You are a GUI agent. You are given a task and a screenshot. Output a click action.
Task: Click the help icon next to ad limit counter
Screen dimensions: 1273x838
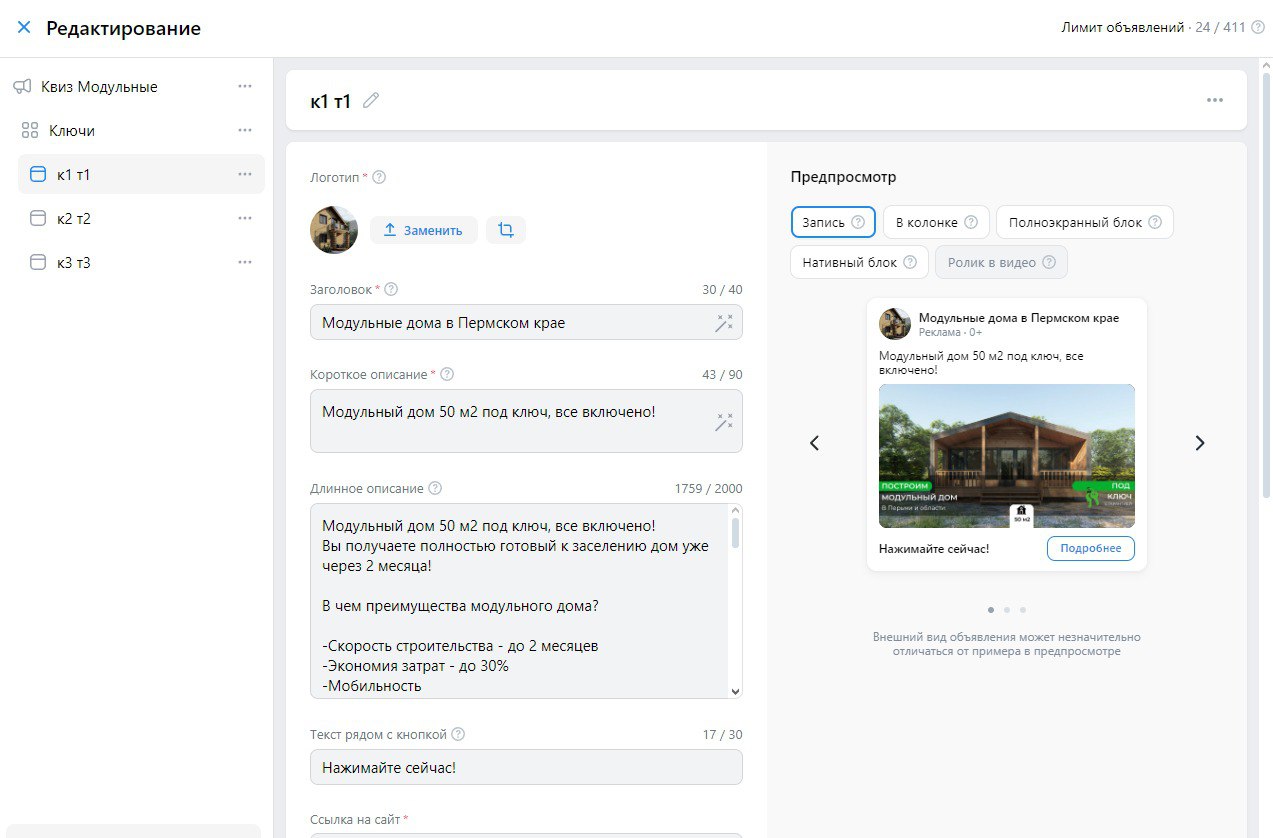pos(1258,28)
